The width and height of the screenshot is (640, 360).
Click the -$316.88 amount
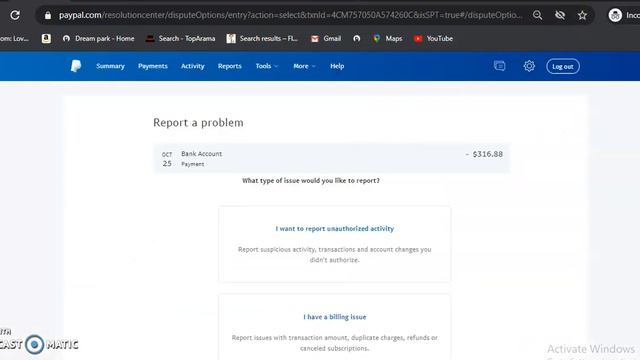point(484,154)
